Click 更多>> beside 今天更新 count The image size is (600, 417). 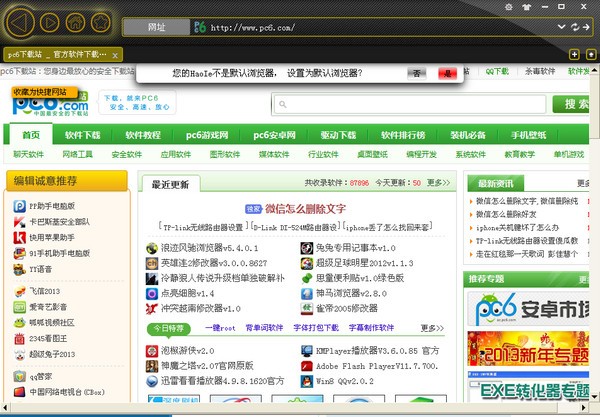pos(439,183)
